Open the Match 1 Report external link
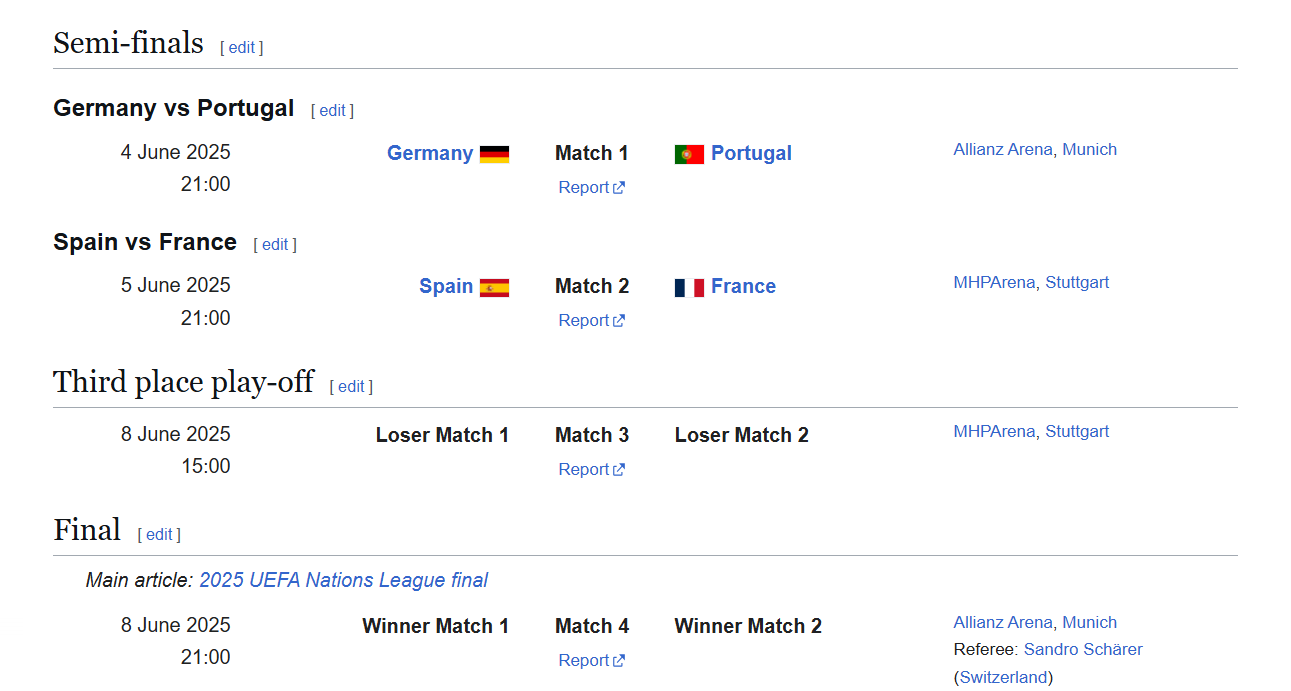1291x691 pixels. (x=591, y=187)
